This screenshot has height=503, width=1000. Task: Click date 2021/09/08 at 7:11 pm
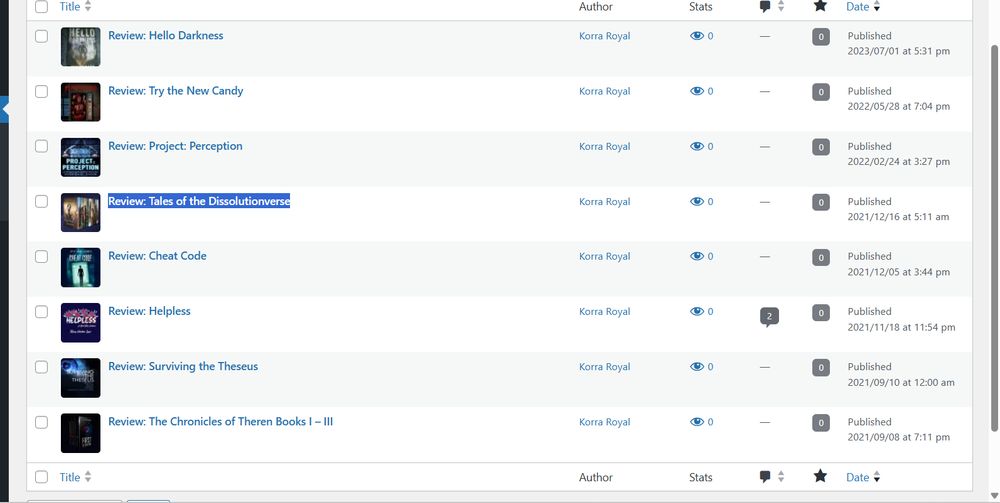[899, 437]
